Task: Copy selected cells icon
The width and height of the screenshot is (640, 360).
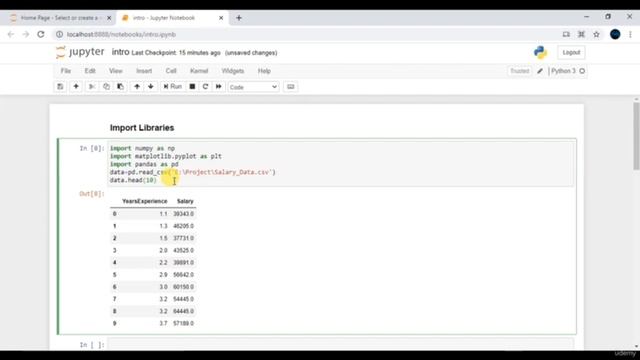Action: pyautogui.click(x=106, y=87)
